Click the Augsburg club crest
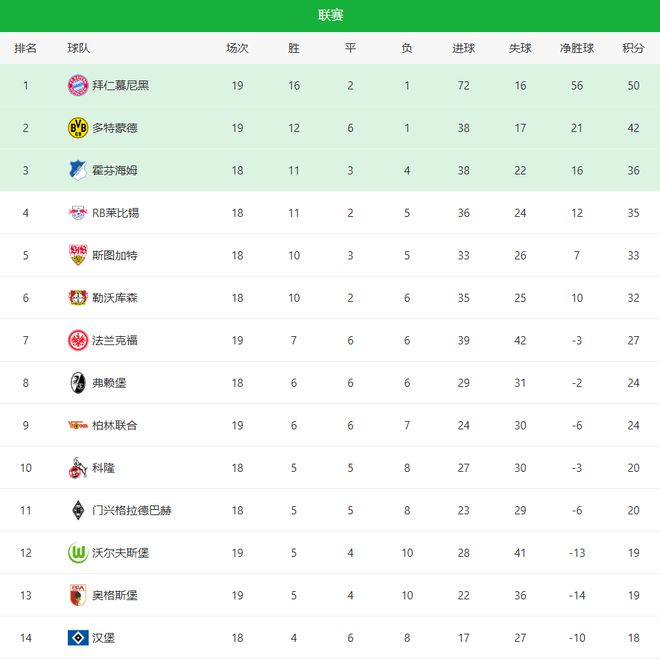 pyautogui.click(x=78, y=595)
